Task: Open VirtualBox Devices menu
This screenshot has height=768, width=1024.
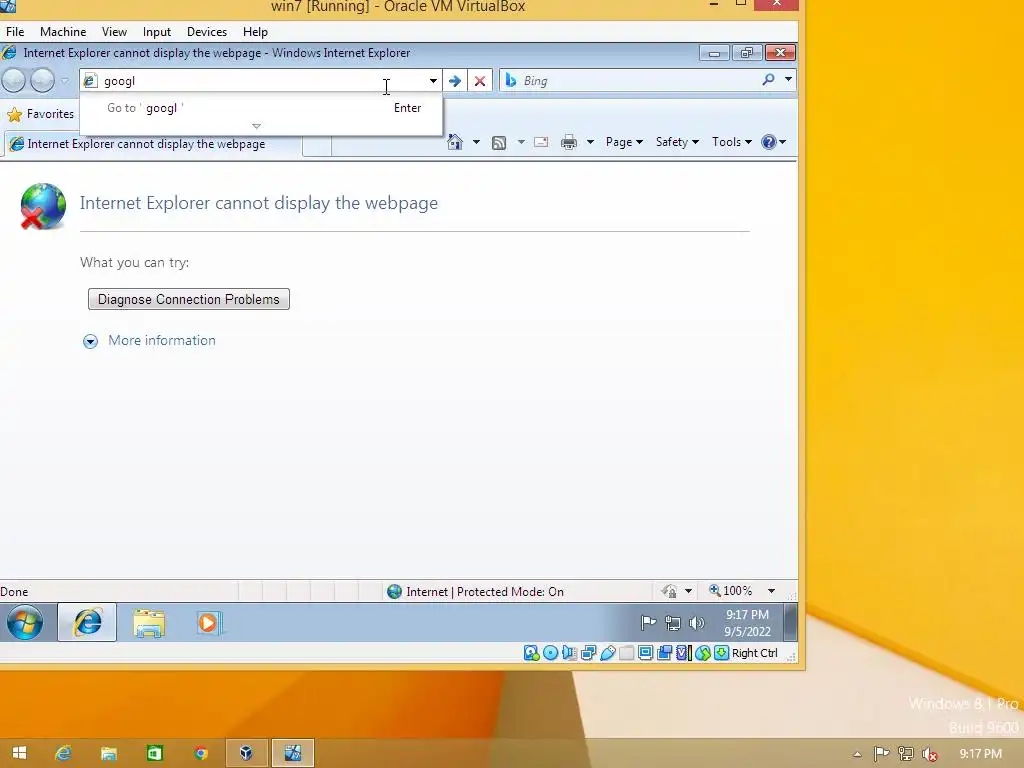Action: 206,31
